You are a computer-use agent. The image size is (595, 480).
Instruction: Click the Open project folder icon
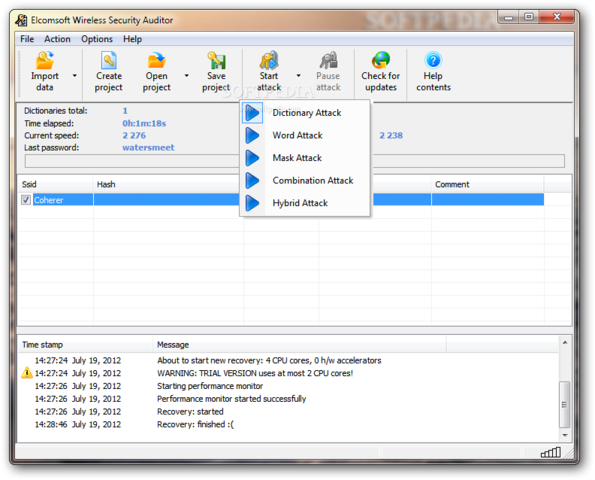(x=157, y=60)
